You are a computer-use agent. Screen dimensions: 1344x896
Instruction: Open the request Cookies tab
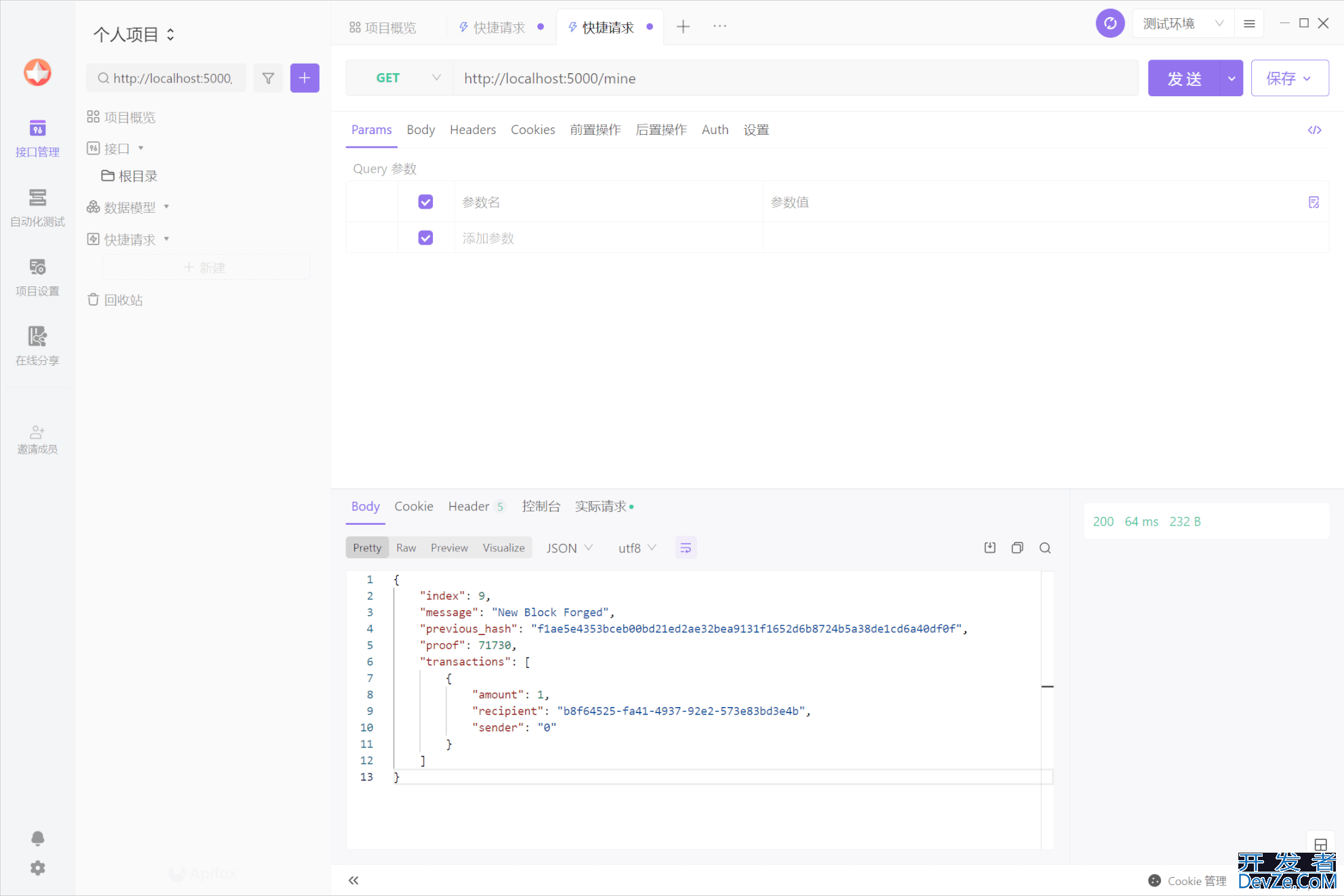(532, 129)
